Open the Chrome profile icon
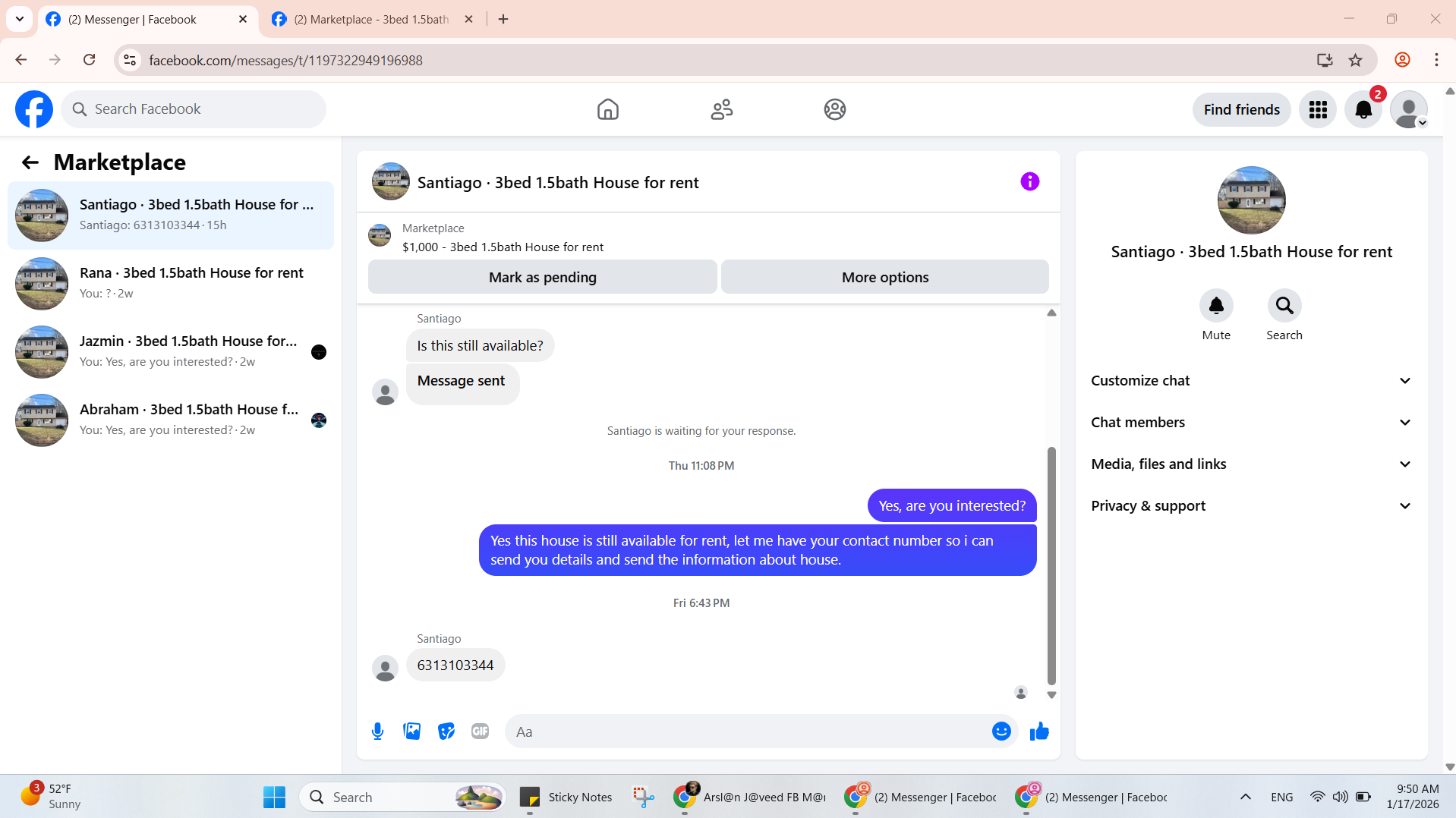This screenshot has height=818, width=1456. click(x=1402, y=60)
